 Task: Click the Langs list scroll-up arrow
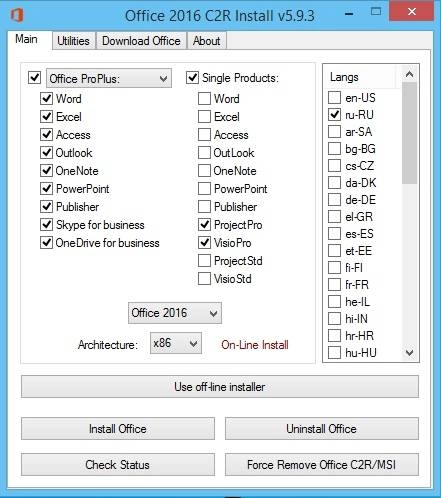(x=410, y=74)
